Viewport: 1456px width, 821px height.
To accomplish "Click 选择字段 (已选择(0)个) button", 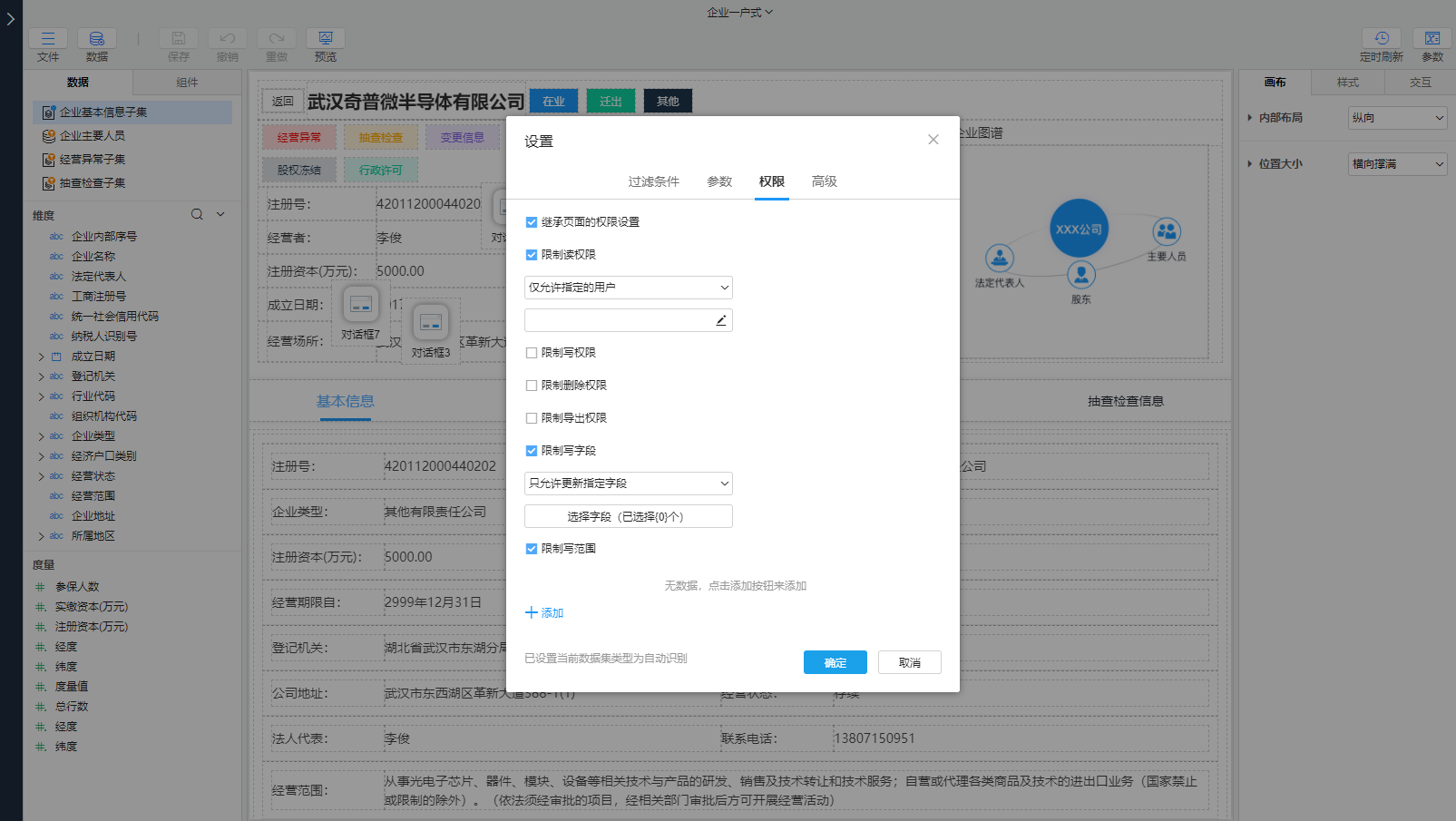I will pyautogui.click(x=628, y=516).
